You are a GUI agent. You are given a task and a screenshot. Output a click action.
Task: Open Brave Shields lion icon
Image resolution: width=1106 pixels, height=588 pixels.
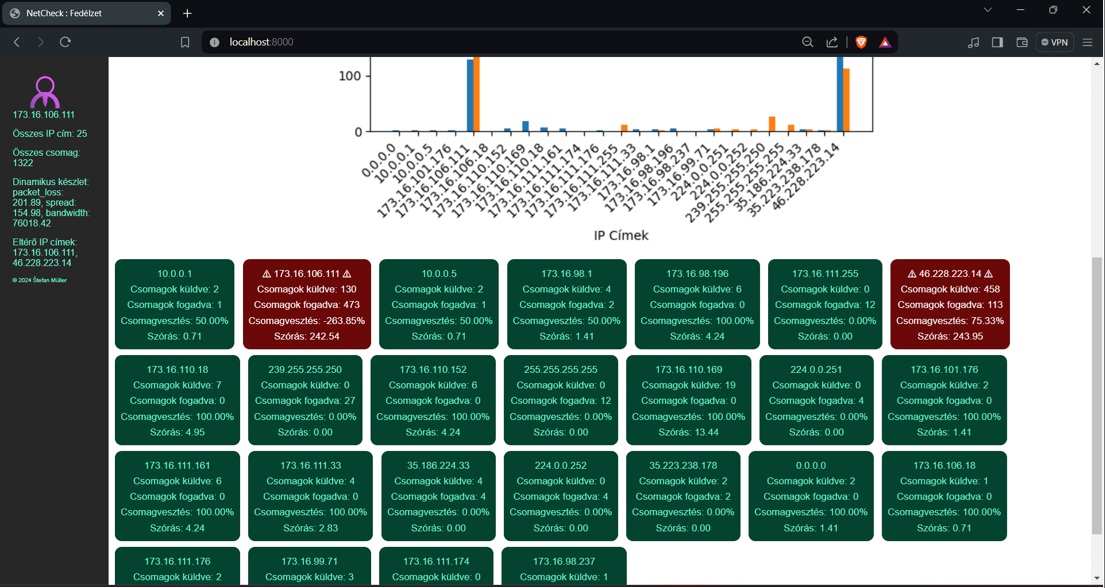(x=860, y=42)
